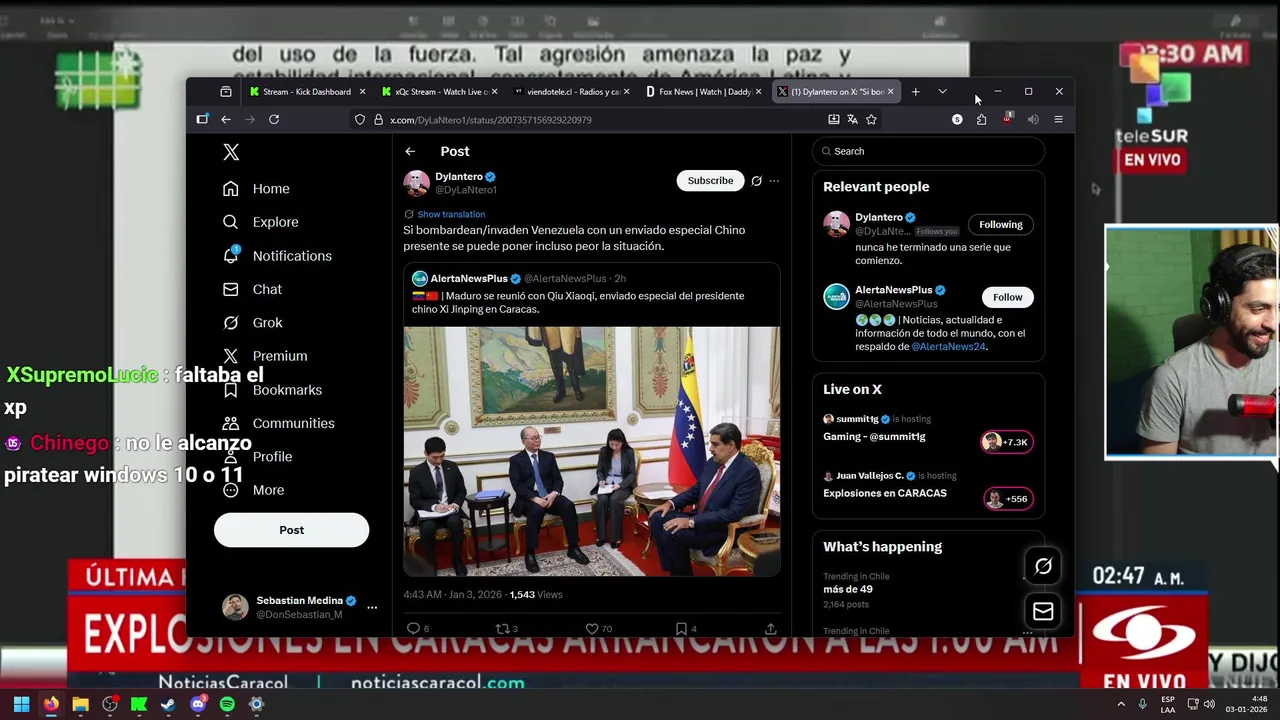This screenshot has width=1280, height=720.
Task: Open Communities in X sidebar
Action: [x=278, y=423]
